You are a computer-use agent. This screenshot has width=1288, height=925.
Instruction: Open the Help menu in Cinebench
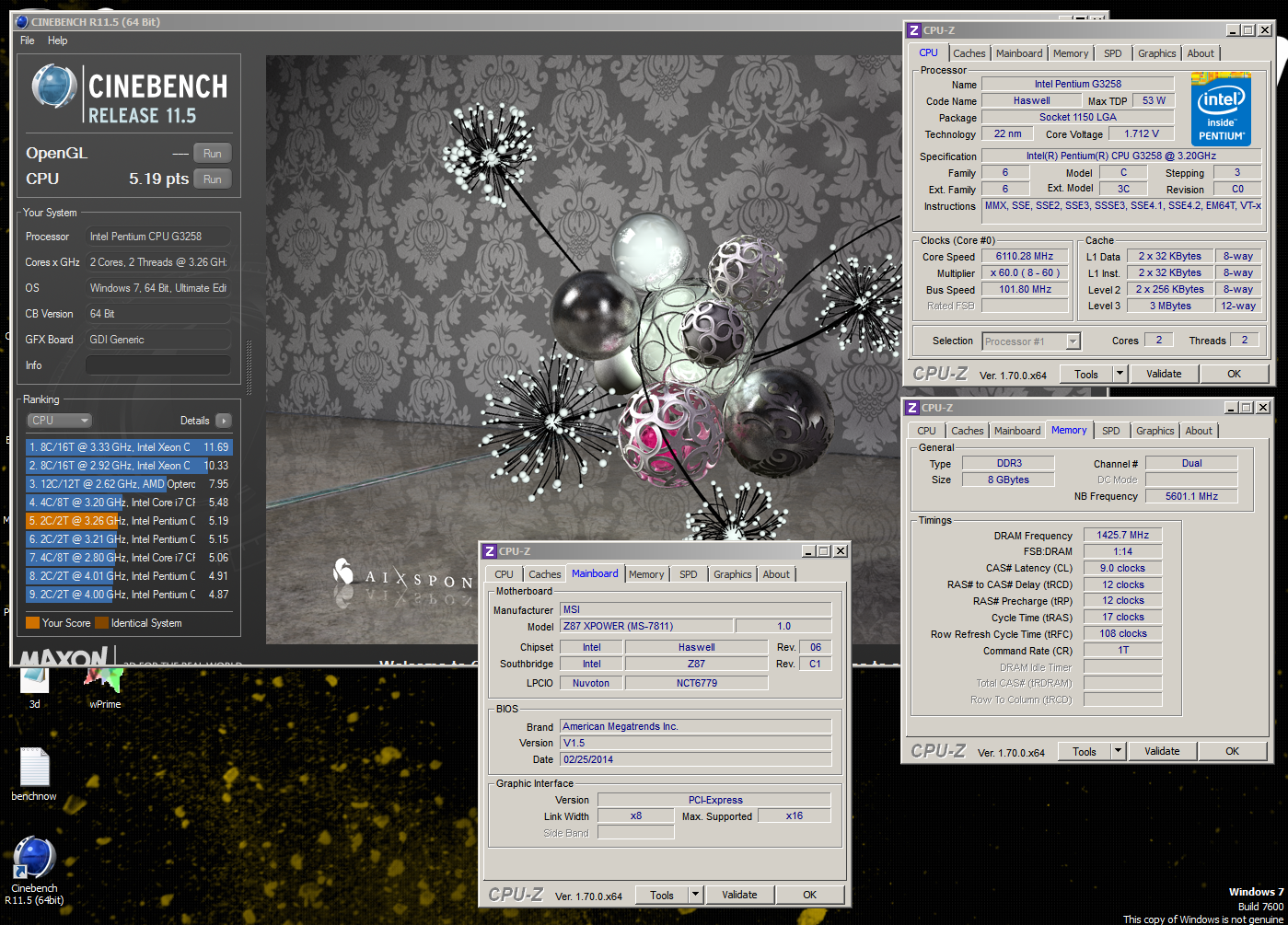point(57,40)
